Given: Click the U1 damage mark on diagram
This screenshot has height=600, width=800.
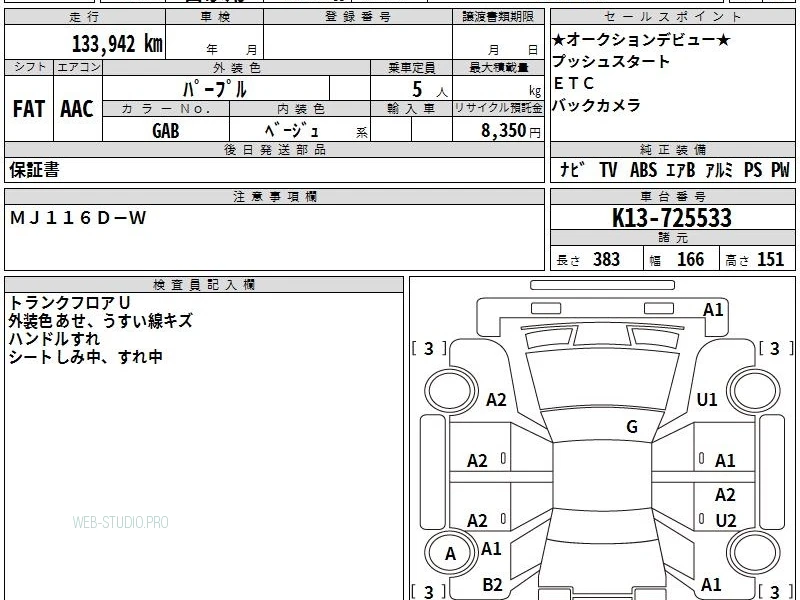Looking at the screenshot, I should coord(707,399).
